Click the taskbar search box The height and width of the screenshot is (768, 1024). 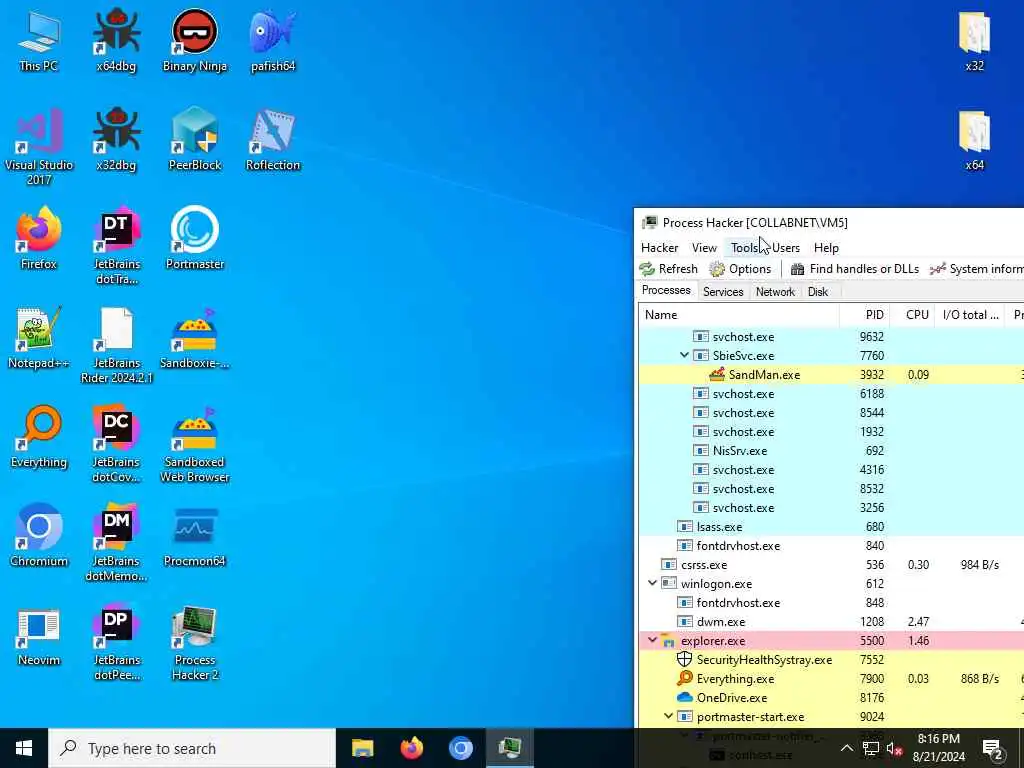click(x=192, y=748)
